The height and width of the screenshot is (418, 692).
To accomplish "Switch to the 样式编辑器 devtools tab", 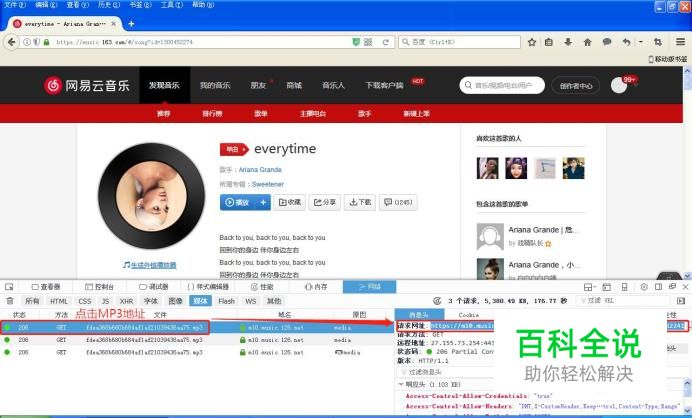I will (x=208, y=287).
